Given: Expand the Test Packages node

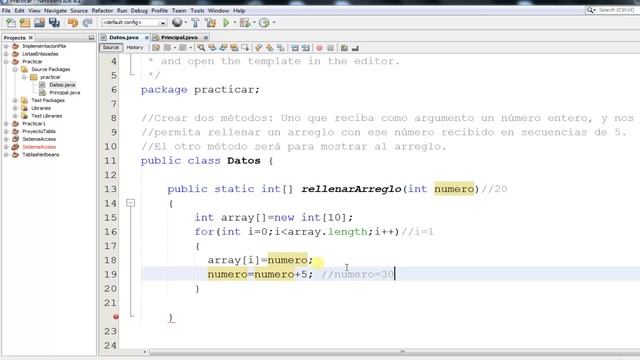Looking at the screenshot, I should 15,100.
